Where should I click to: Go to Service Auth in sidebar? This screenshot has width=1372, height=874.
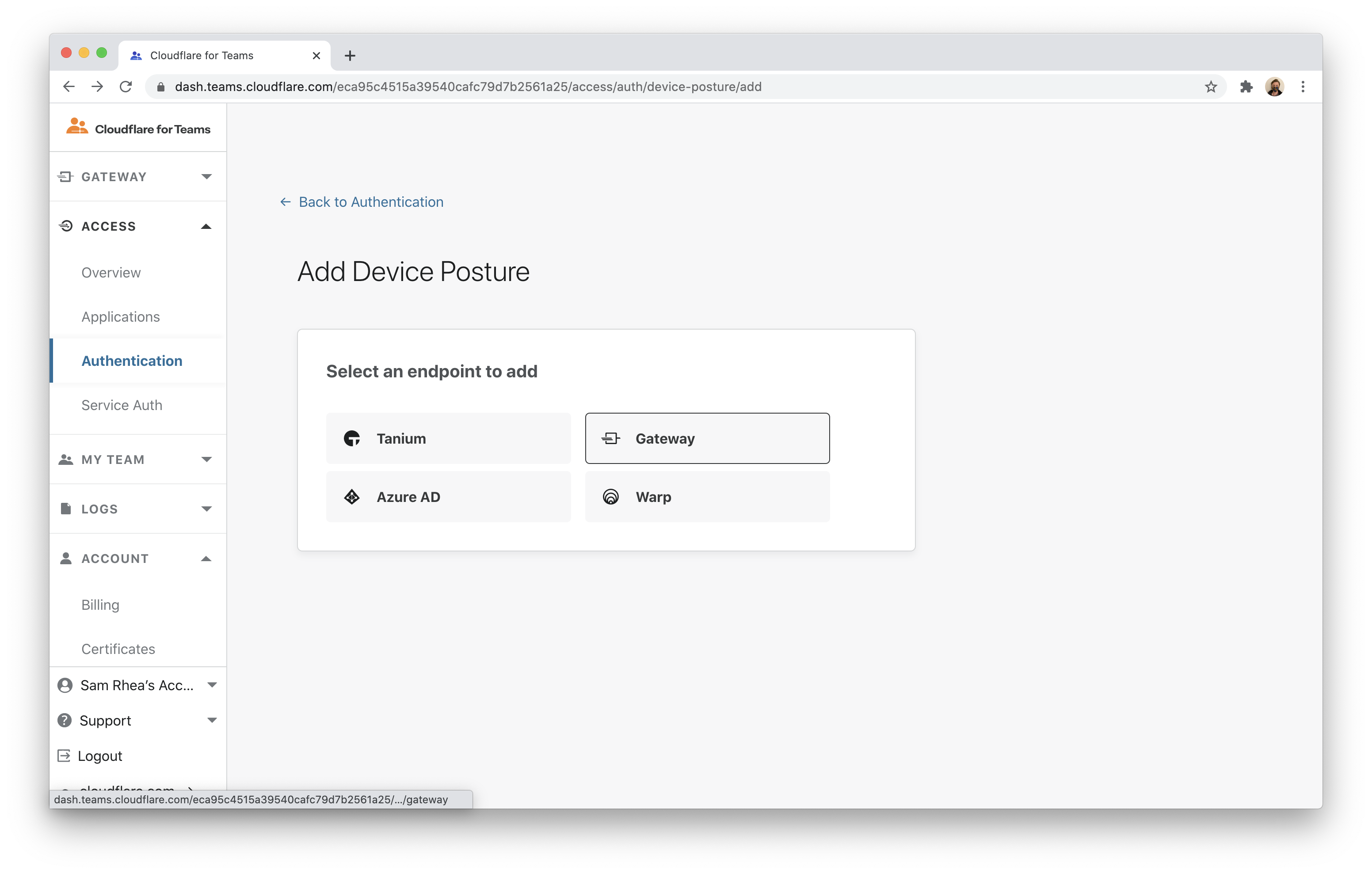tap(122, 405)
